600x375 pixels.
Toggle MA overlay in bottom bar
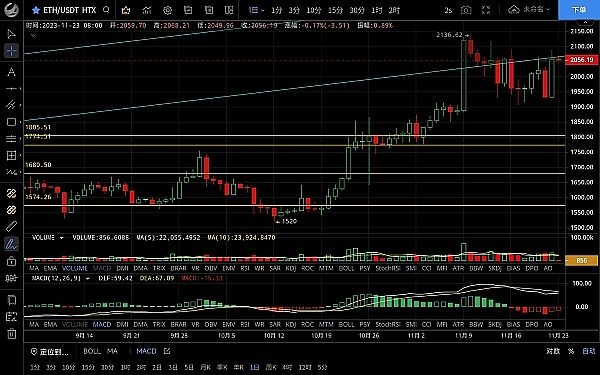(112, 351)
